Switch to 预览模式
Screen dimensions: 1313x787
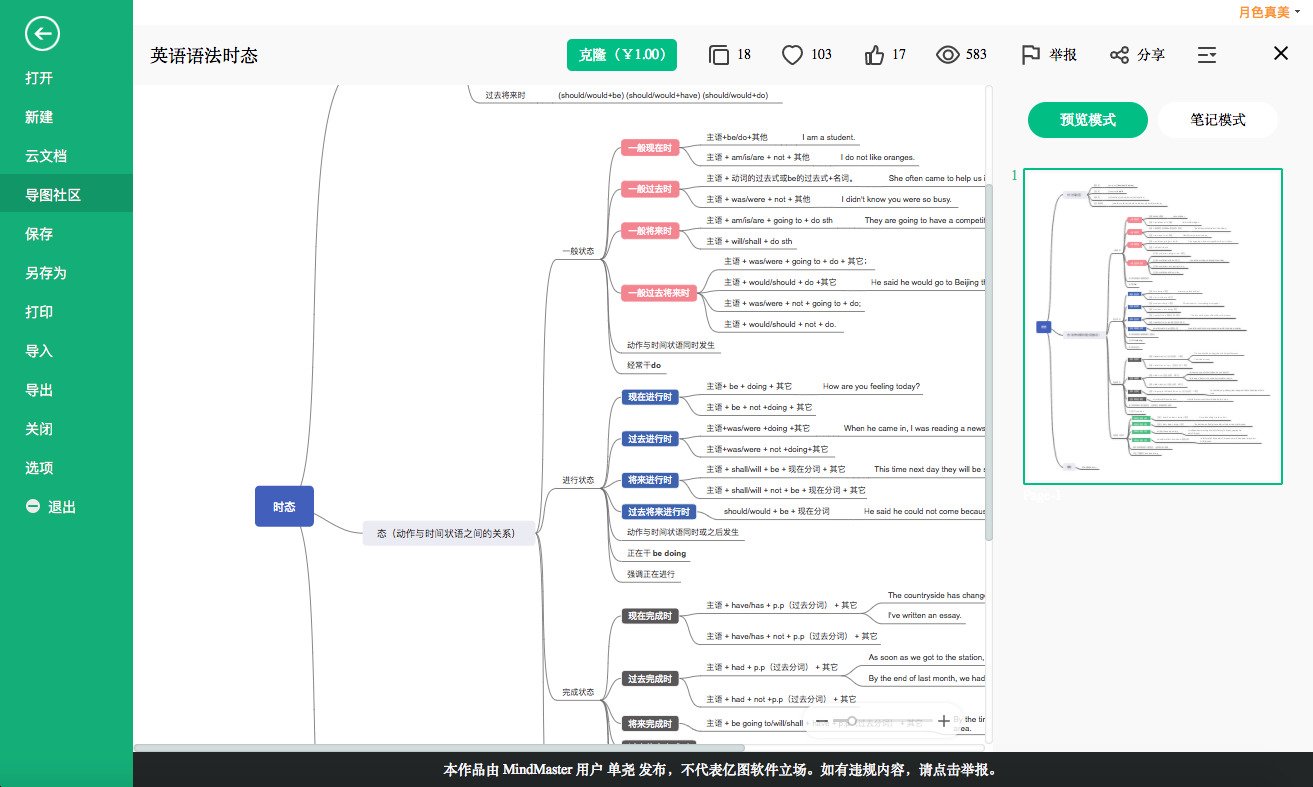click(x=1088, y=120)
